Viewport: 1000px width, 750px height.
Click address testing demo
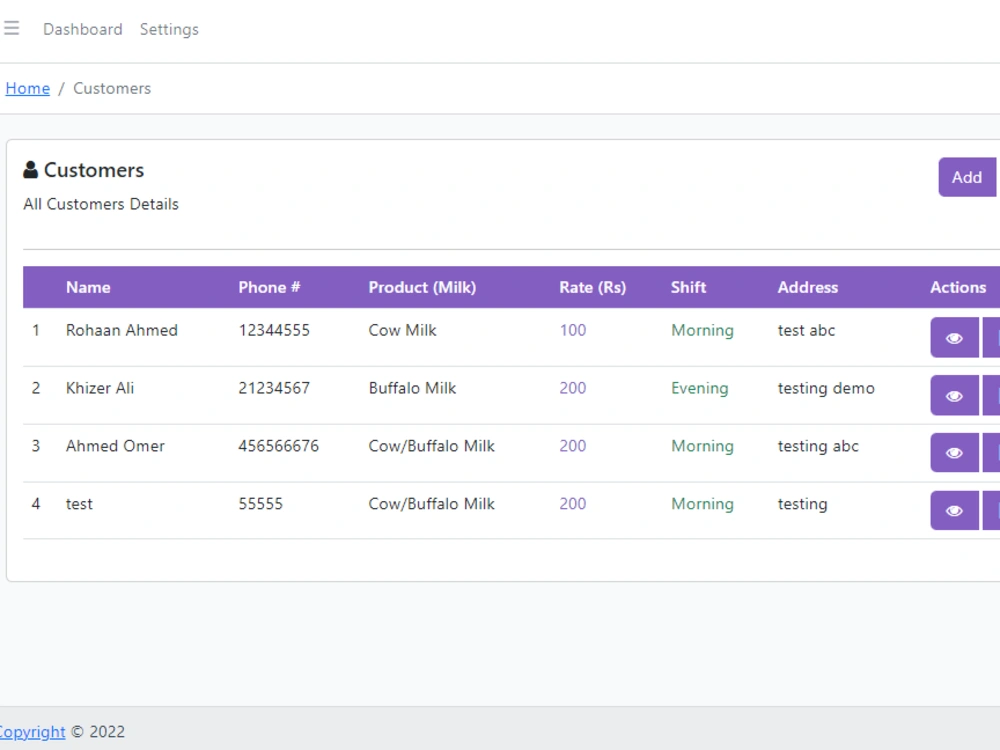tap(826, 388)
